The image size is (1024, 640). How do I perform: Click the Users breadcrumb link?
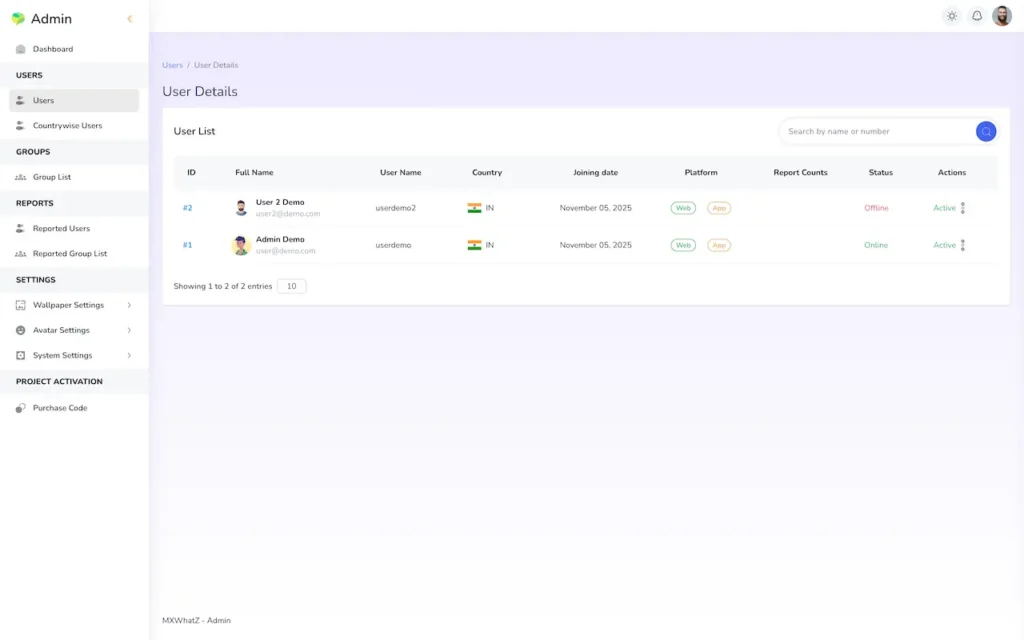pyautogui.click(x=172, y=65)
